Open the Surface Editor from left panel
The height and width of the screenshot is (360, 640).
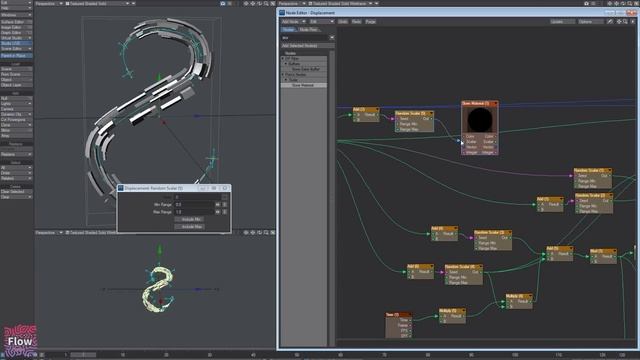point(16,22)
